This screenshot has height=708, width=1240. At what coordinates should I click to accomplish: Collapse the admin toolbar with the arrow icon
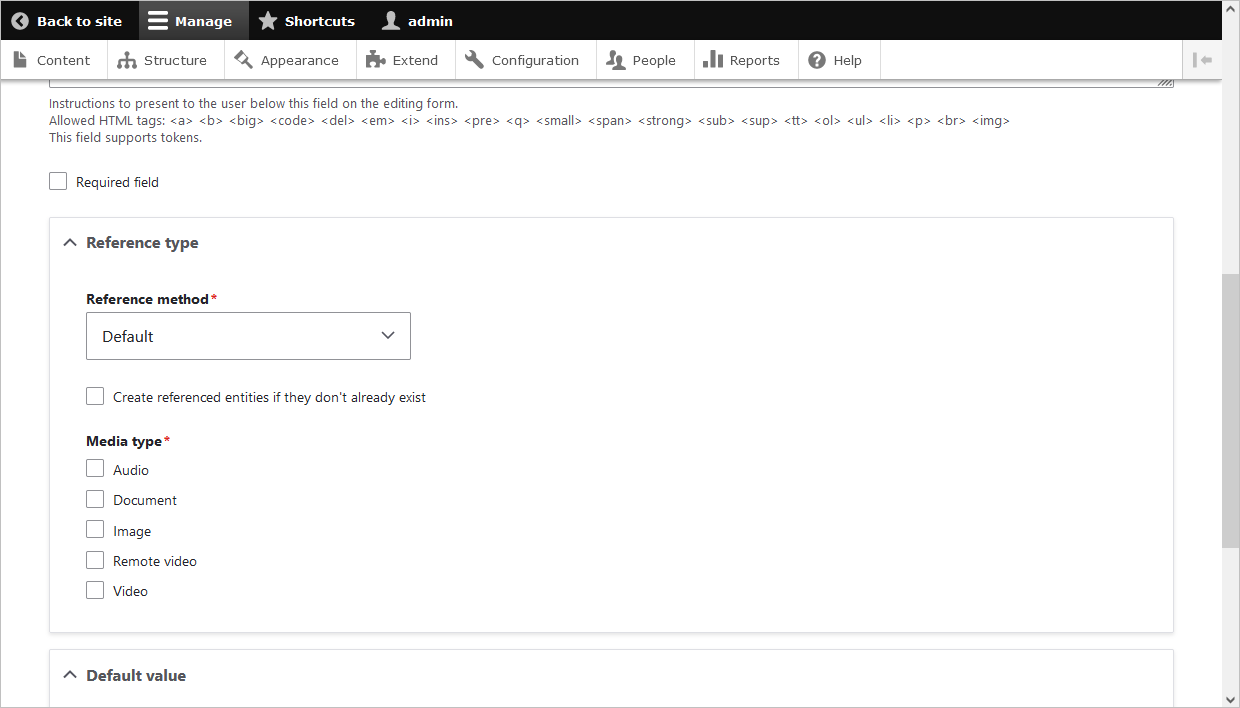[1203, 59]
